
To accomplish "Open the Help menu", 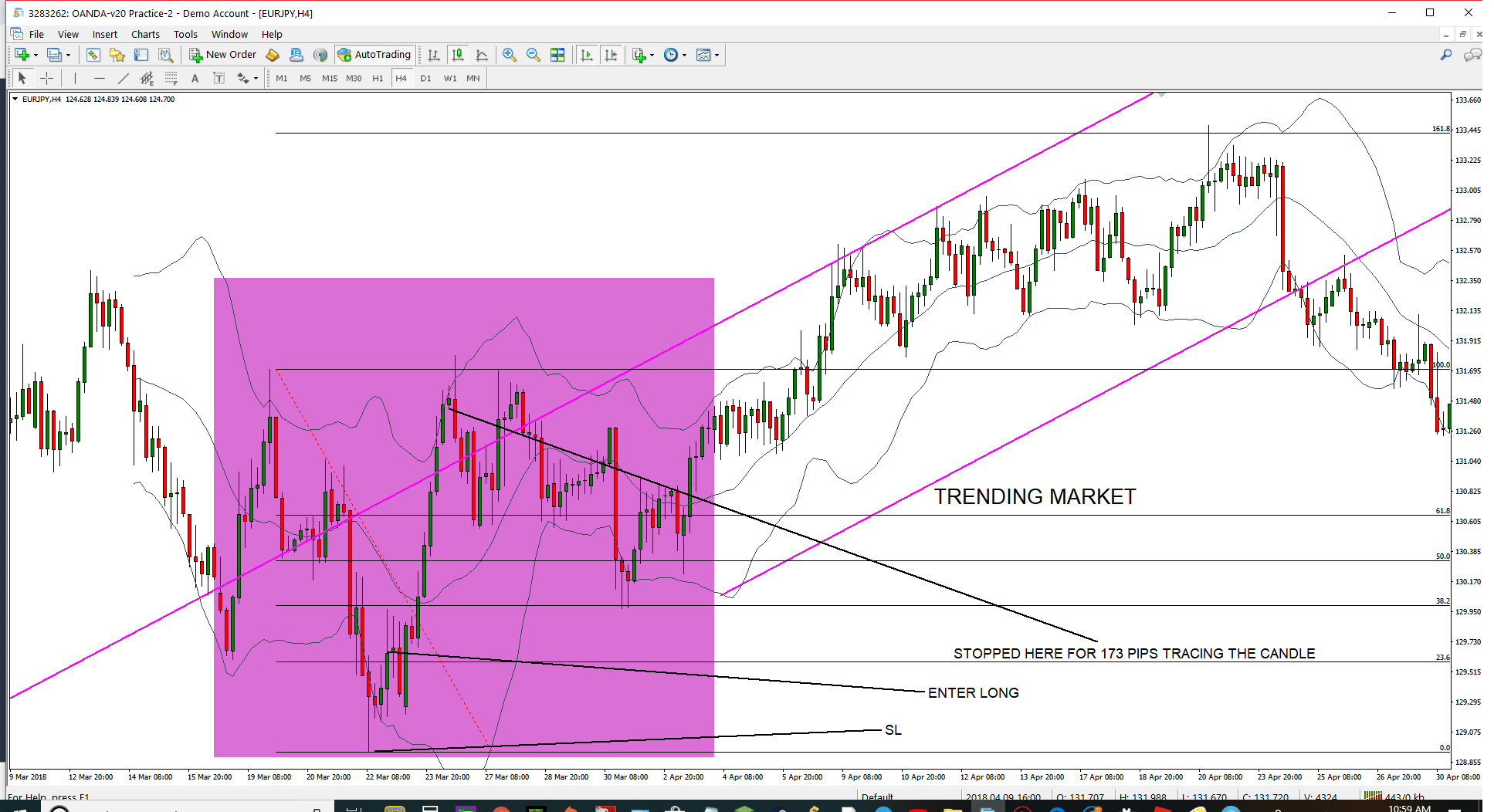I will pyautogui.click(x=272, y=34).
